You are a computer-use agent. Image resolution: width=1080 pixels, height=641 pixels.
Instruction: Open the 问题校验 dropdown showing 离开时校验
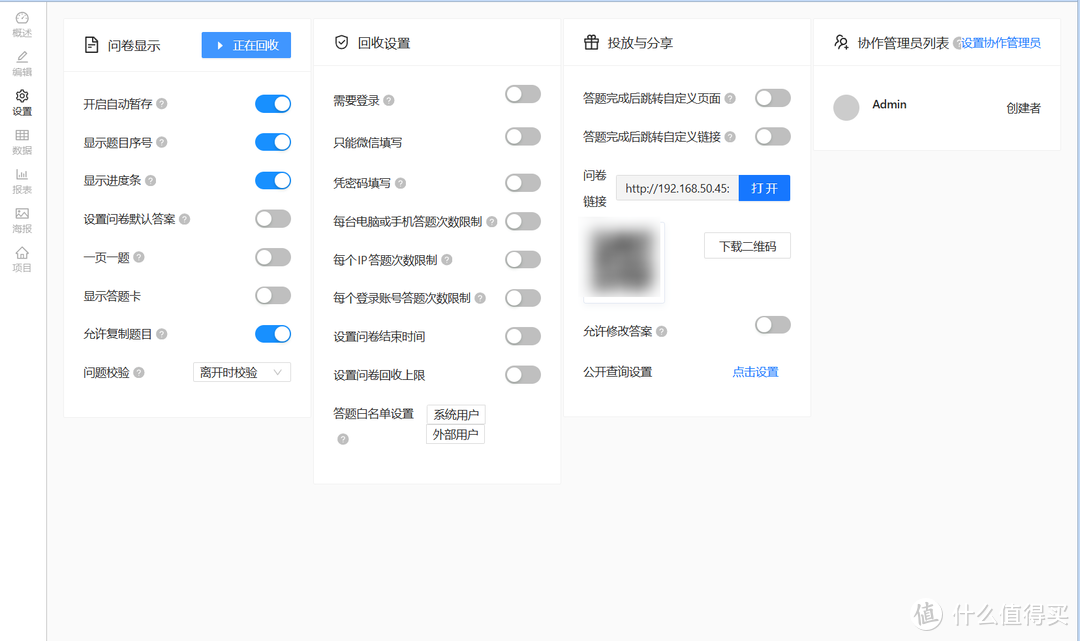[241, 371]
